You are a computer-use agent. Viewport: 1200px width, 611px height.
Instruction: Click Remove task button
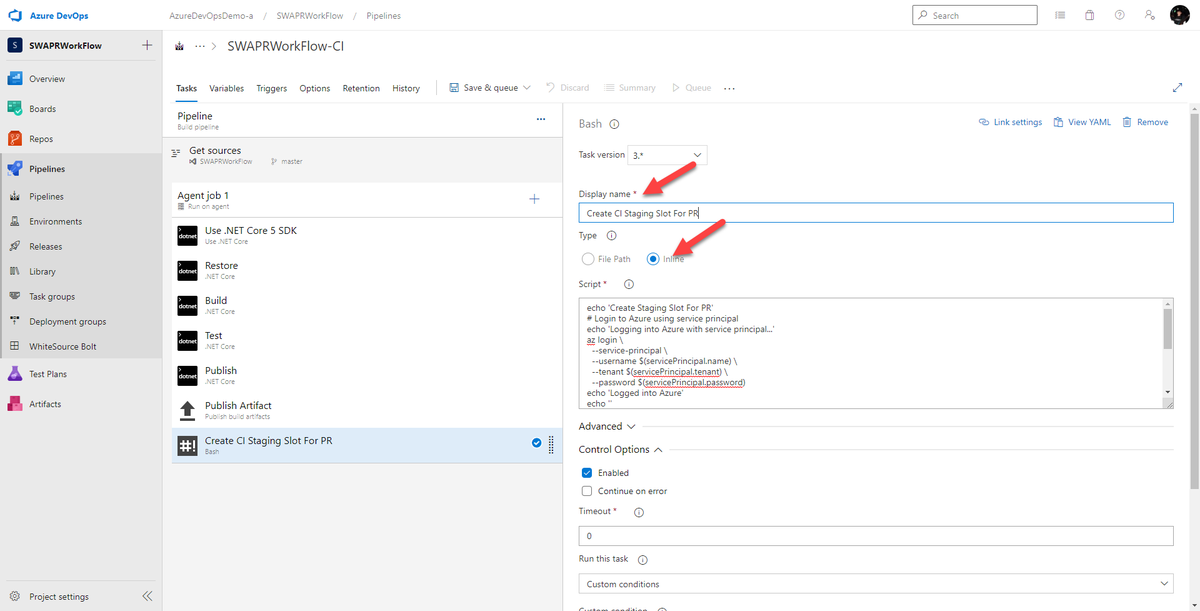[x=1145, y=122]
